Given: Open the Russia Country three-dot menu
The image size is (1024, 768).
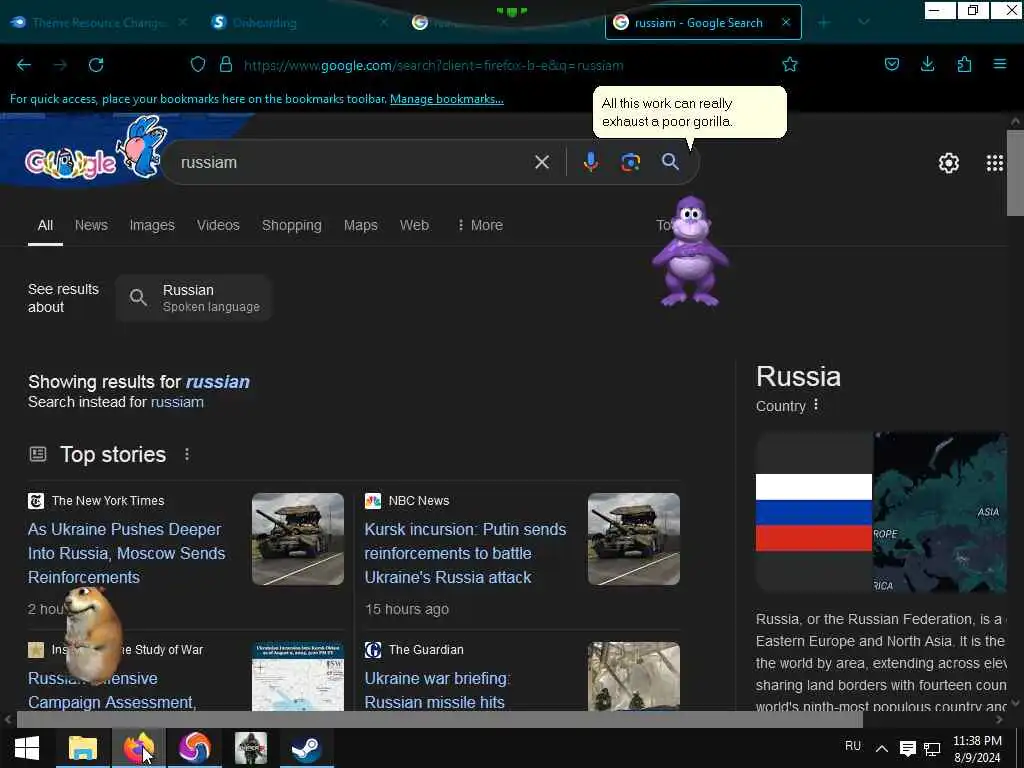Looking at the screenshot, I should click(x=816, y=406).
